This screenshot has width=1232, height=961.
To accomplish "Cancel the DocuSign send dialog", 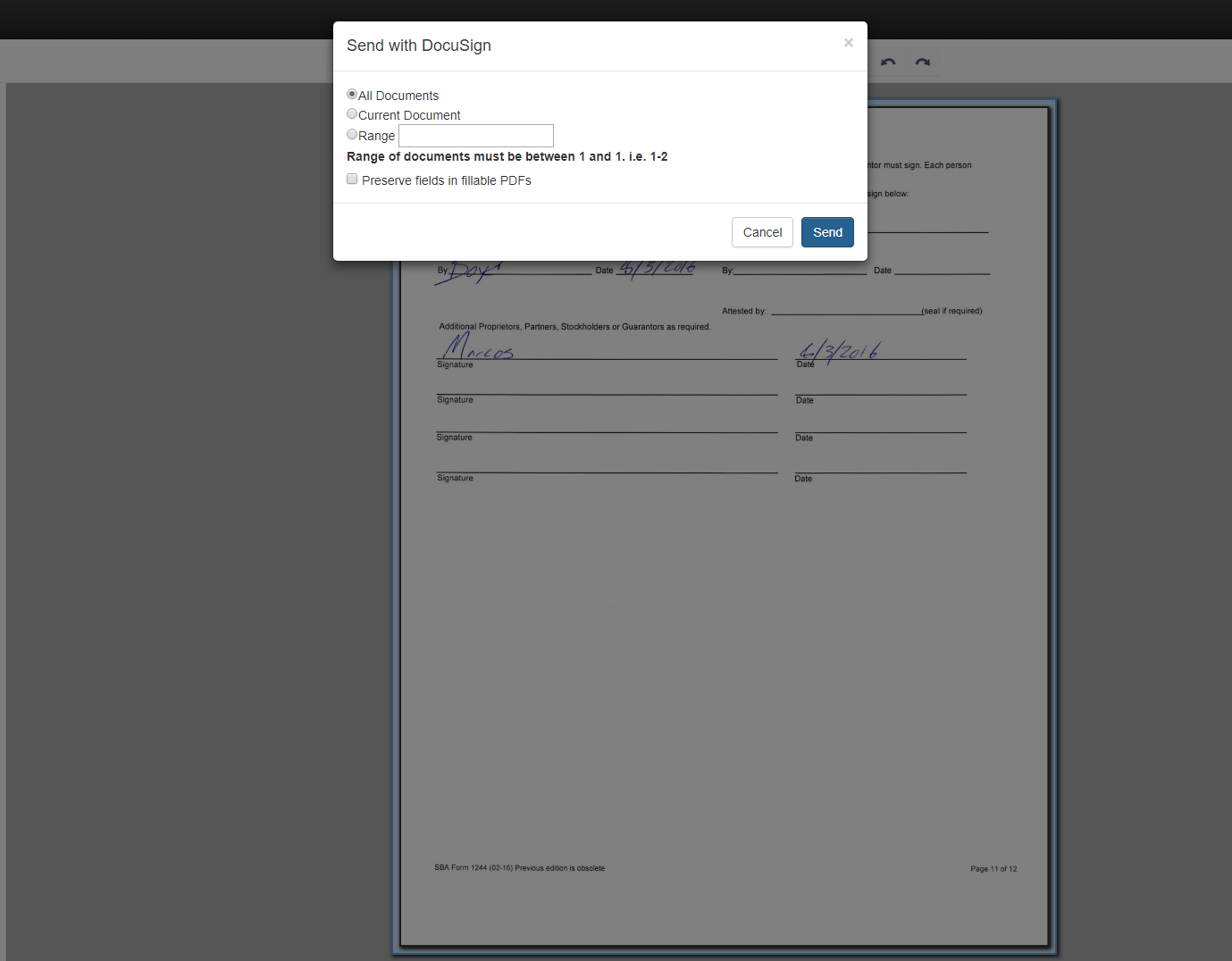I will click(762, 232).
